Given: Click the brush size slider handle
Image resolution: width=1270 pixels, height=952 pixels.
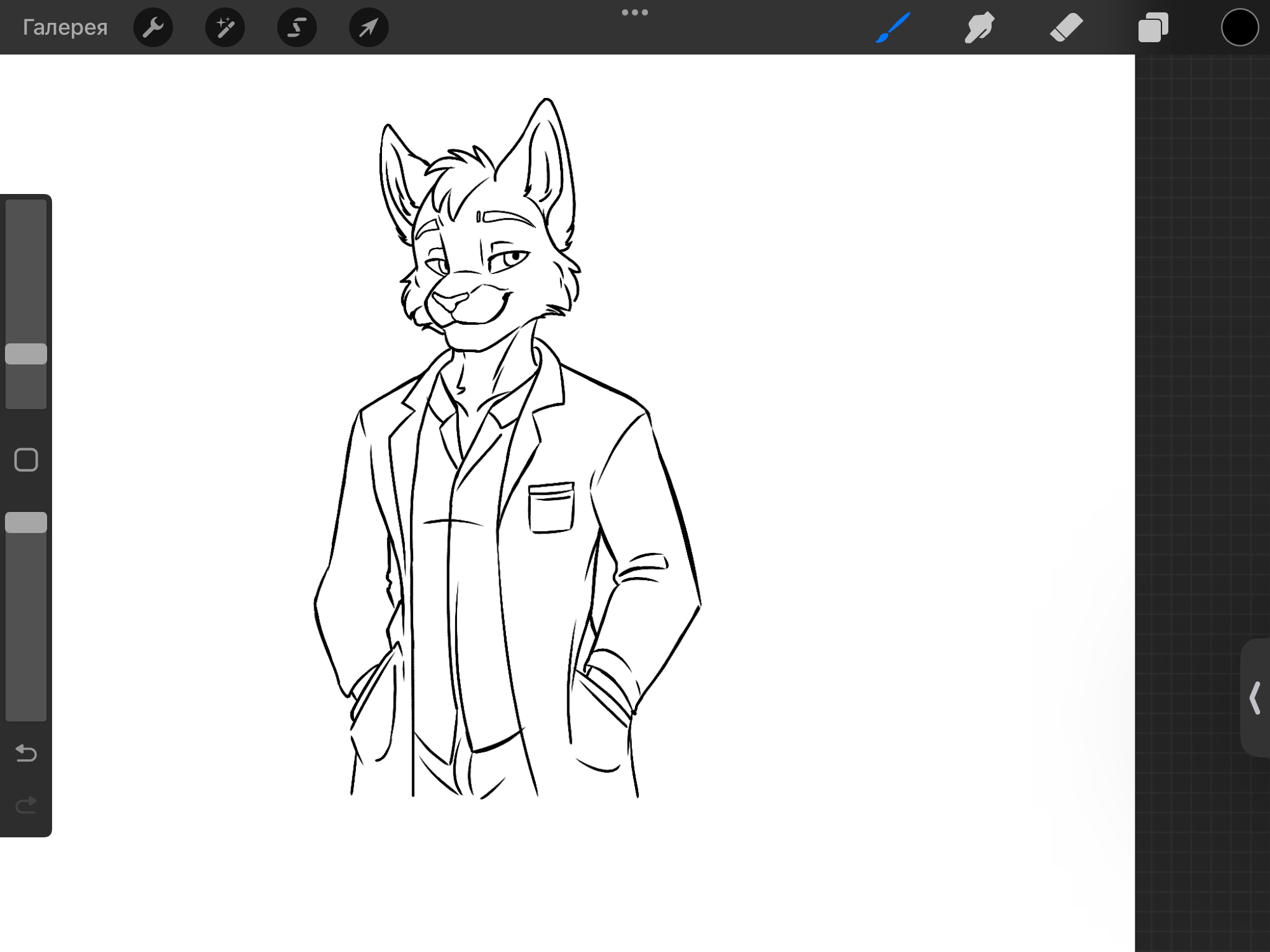Looking at the screenshot, I should pyautogui.click(x=26, y=354).
